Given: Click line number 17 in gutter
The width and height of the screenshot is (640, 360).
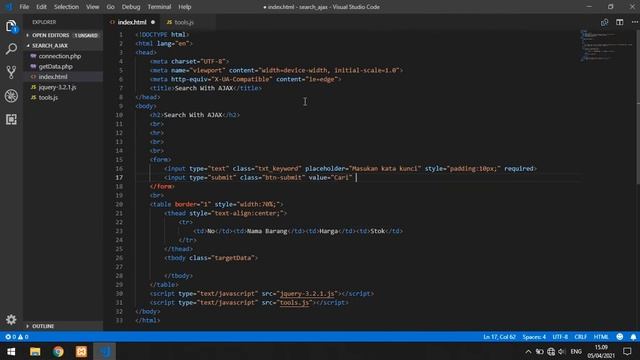Looking at the screenshot, I should tap(119, 178).
